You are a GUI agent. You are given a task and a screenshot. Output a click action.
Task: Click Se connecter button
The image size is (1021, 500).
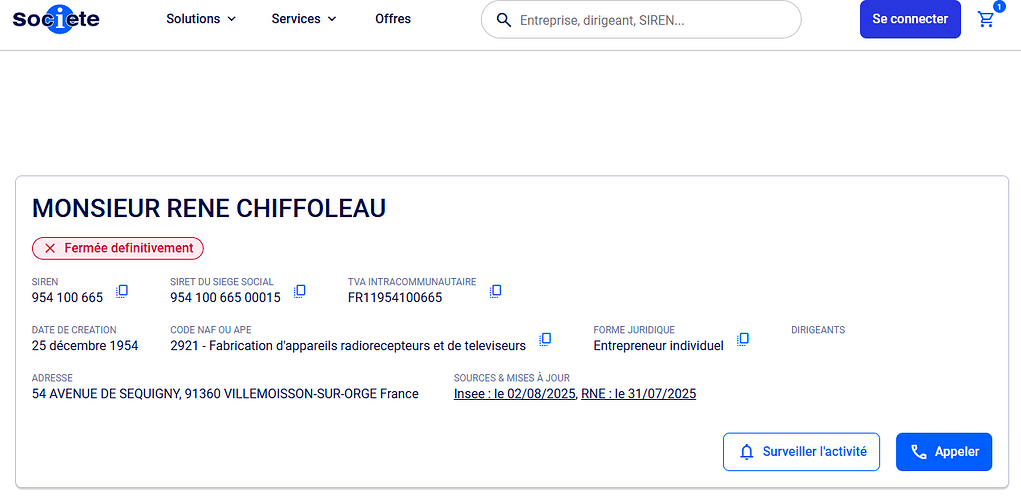(910, 20)
